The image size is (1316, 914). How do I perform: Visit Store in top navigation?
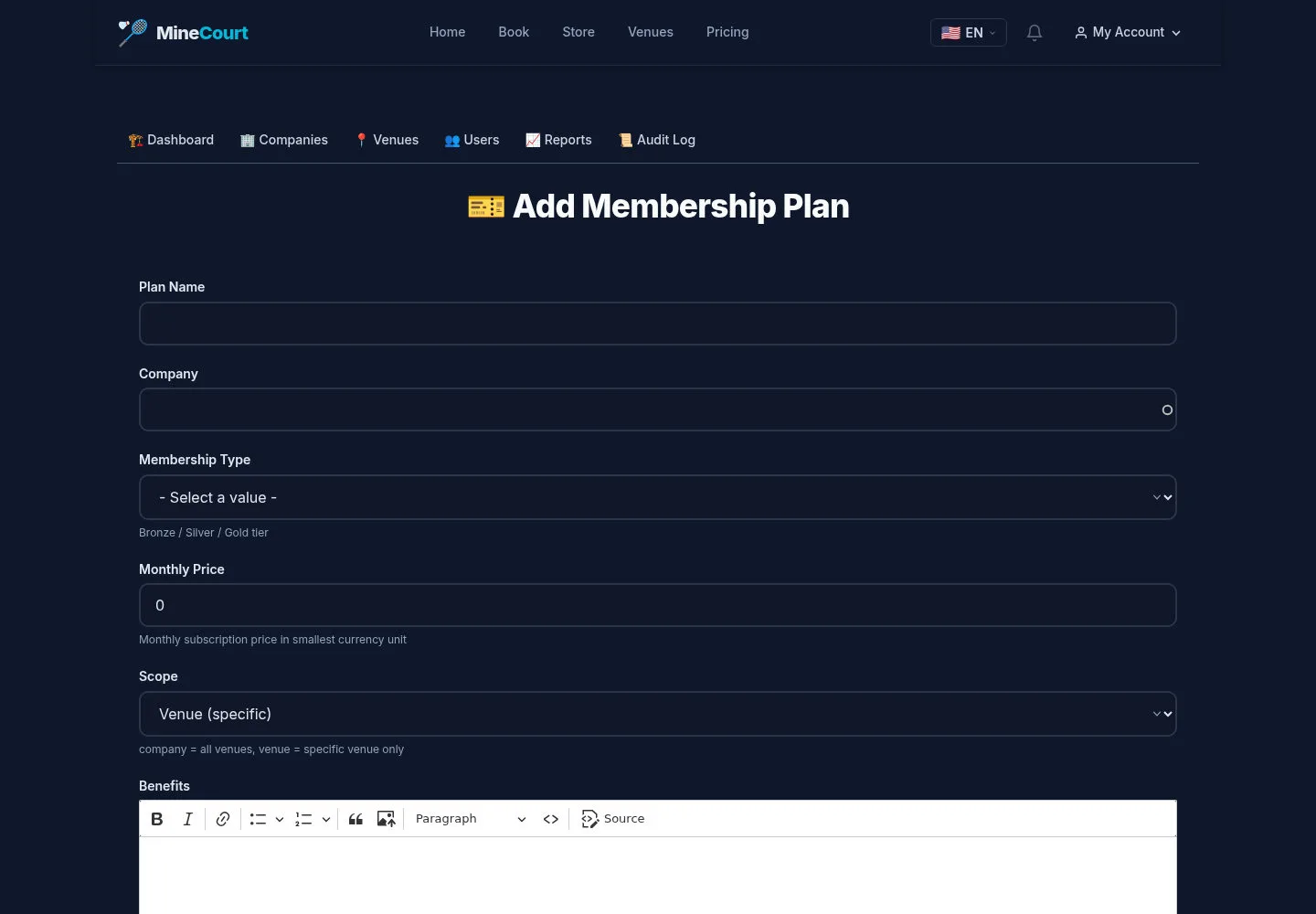tap(578, 32)
